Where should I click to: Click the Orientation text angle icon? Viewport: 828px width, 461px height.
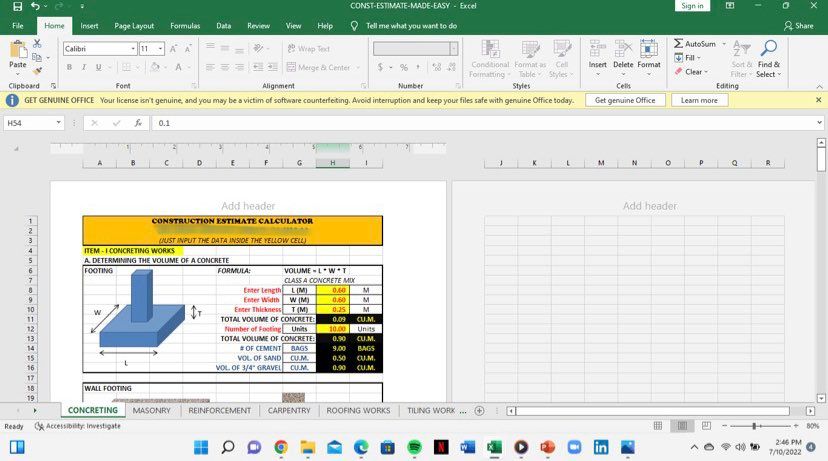click(258, 49)
